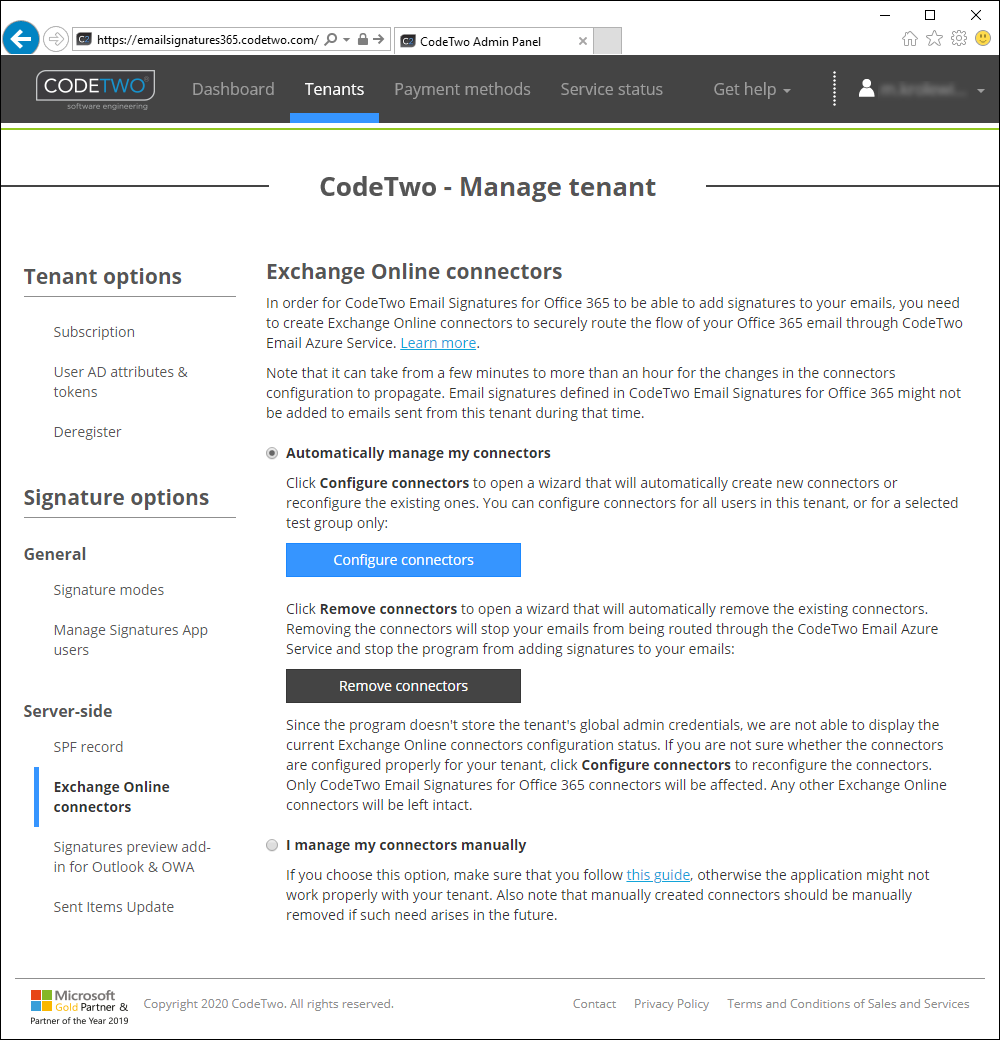Click the CodeTwo logo
Screen dimensions: 1000x1040
94,88
